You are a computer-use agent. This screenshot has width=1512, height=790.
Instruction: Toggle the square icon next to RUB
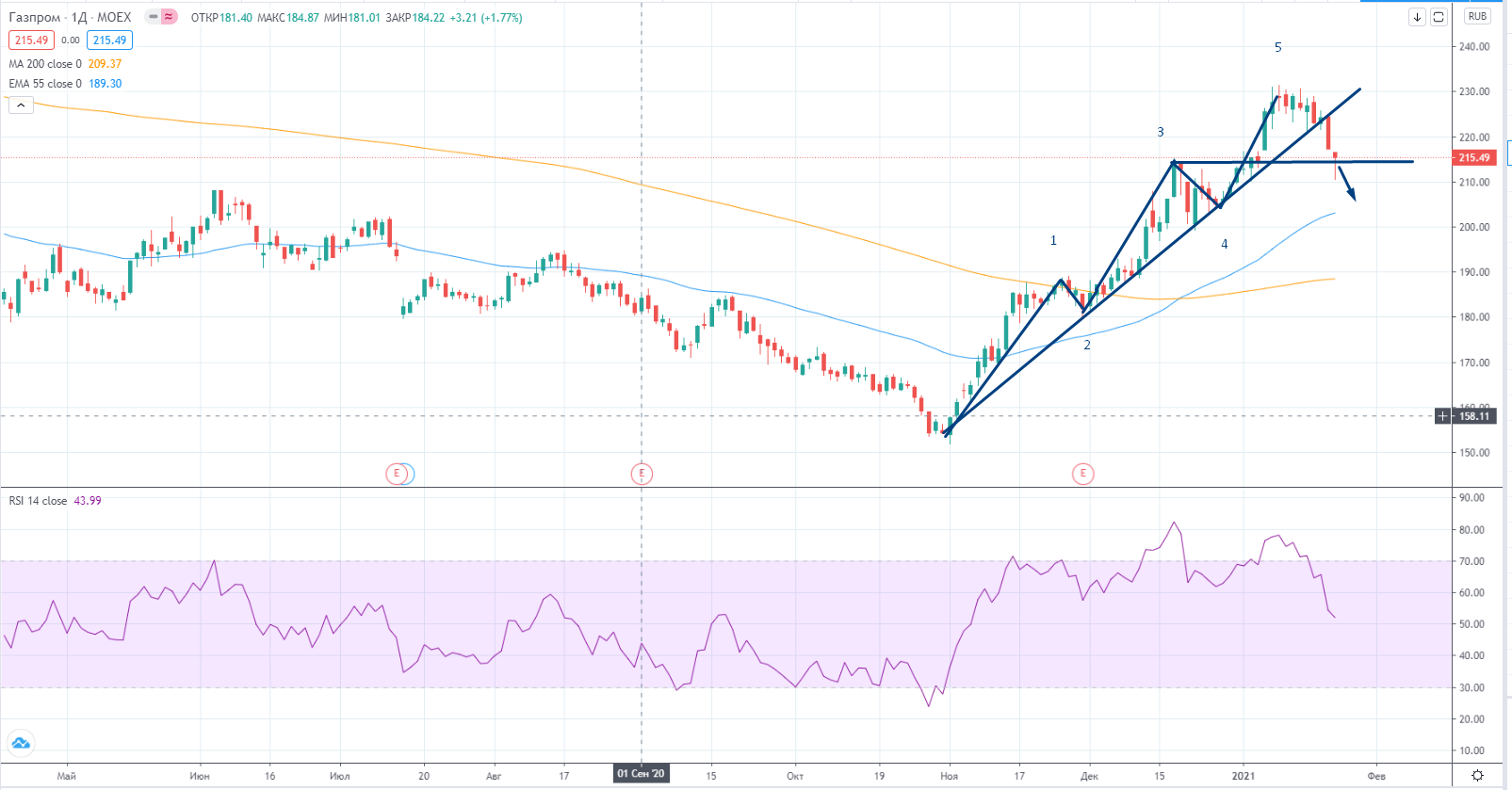point(1439,17)
